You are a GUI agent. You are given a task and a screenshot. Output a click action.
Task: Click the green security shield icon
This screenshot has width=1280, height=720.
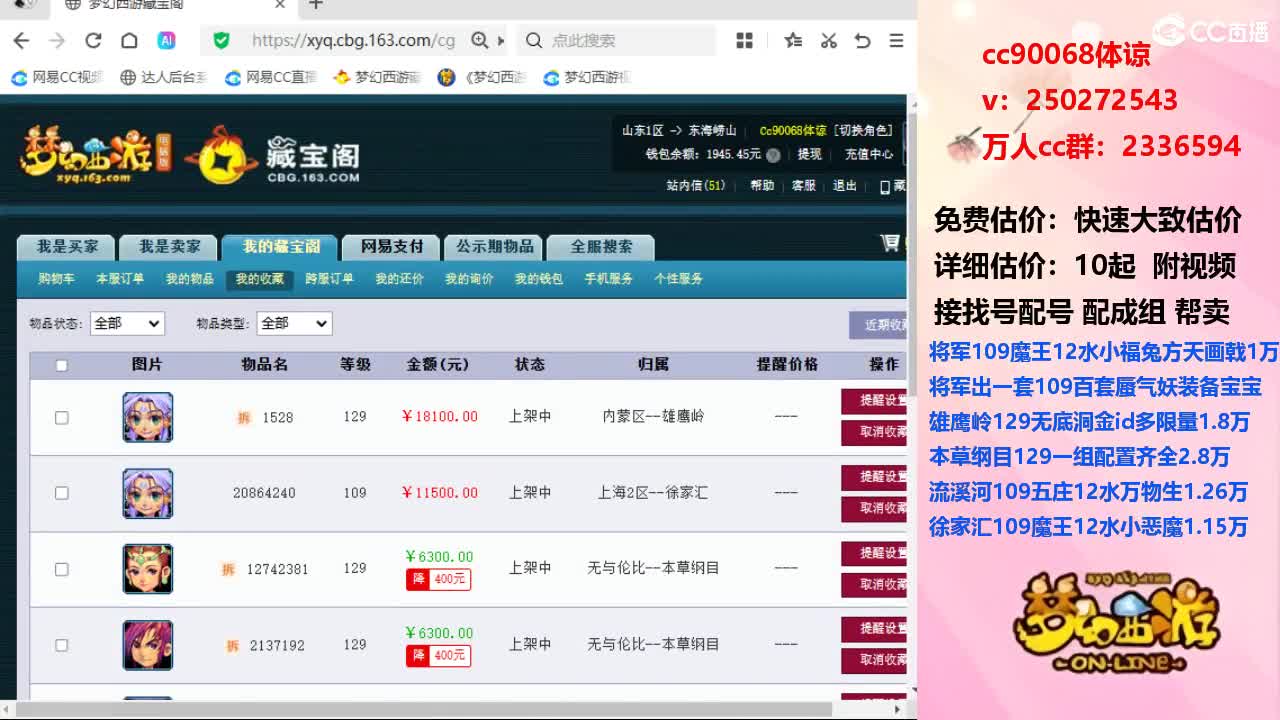click(222, 40)
